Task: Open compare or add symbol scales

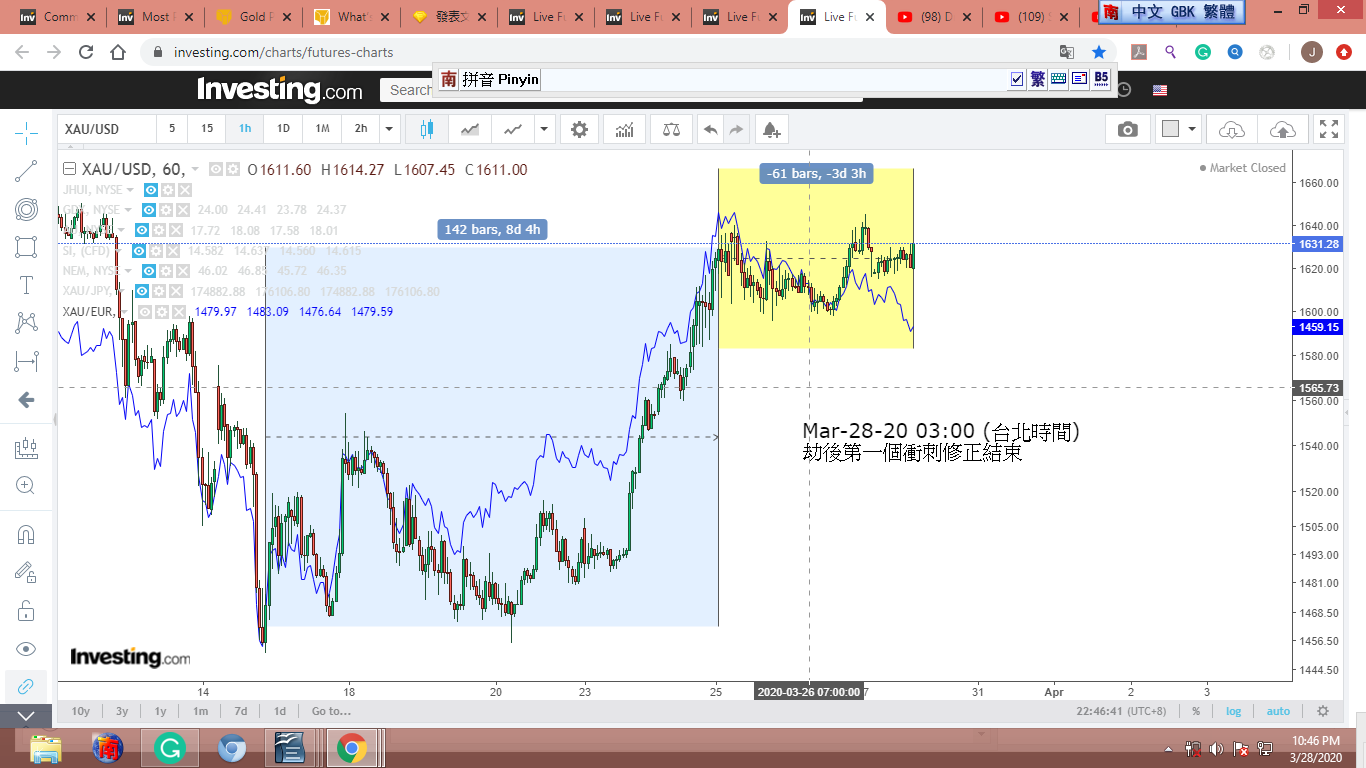Action: (671, 129)
